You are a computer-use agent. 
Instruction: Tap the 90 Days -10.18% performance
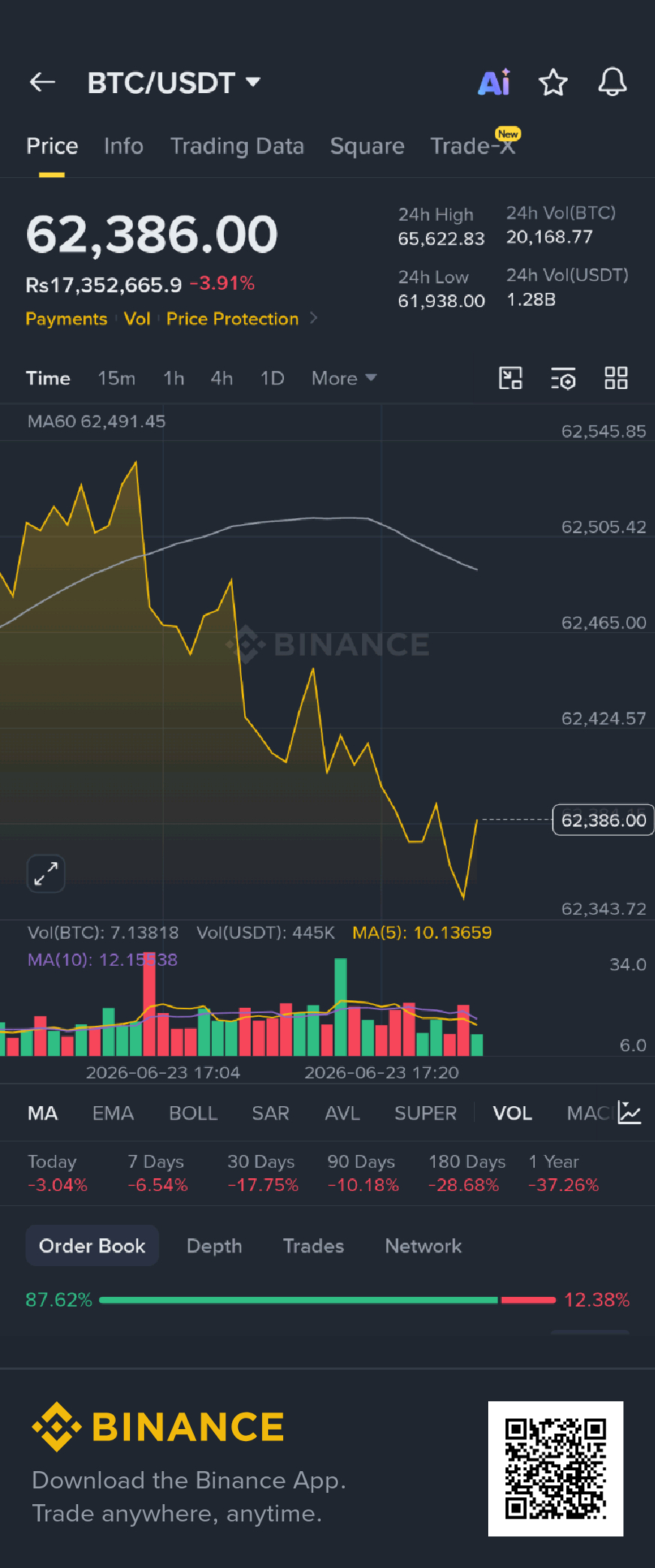[363, 1173]
